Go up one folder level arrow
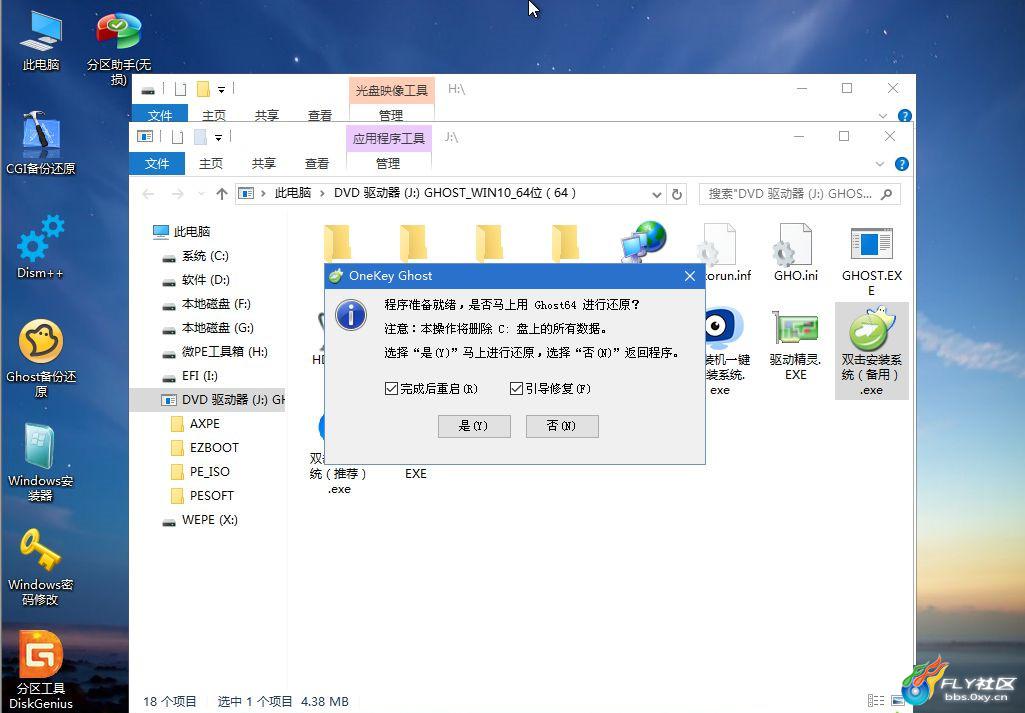 click(x=222, y=194)
